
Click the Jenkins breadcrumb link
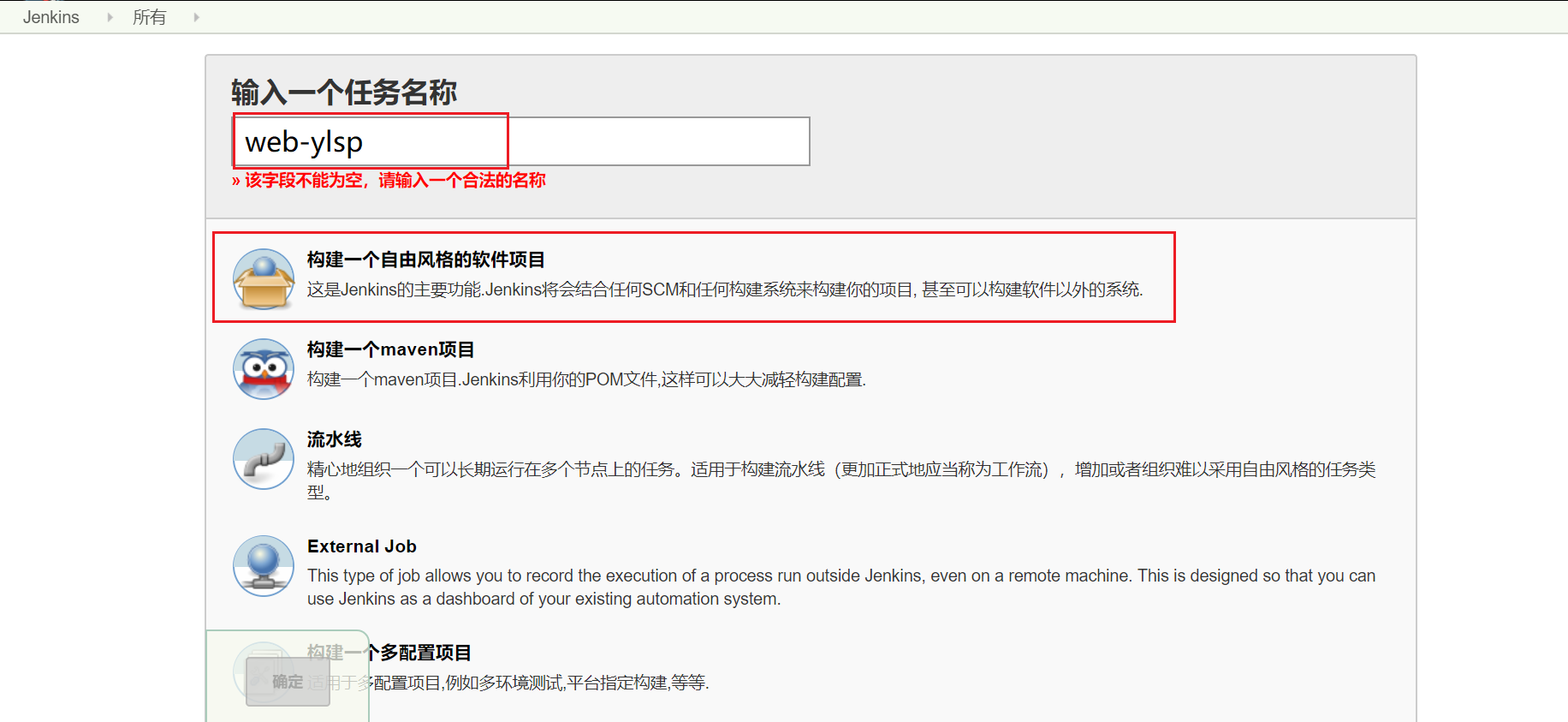point(50,17)
